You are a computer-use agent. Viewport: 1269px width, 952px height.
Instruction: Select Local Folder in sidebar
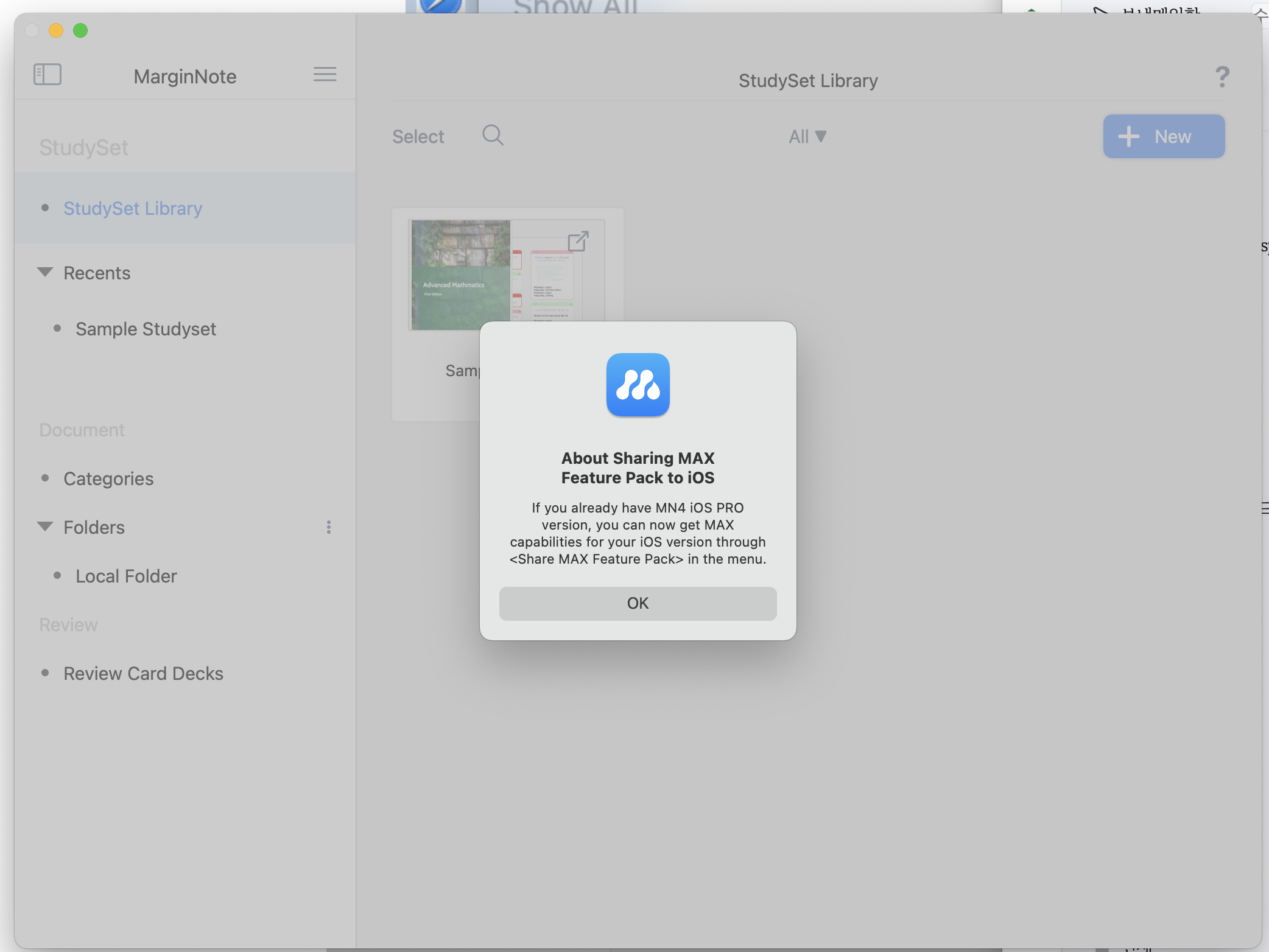click(x=126, y=576)
